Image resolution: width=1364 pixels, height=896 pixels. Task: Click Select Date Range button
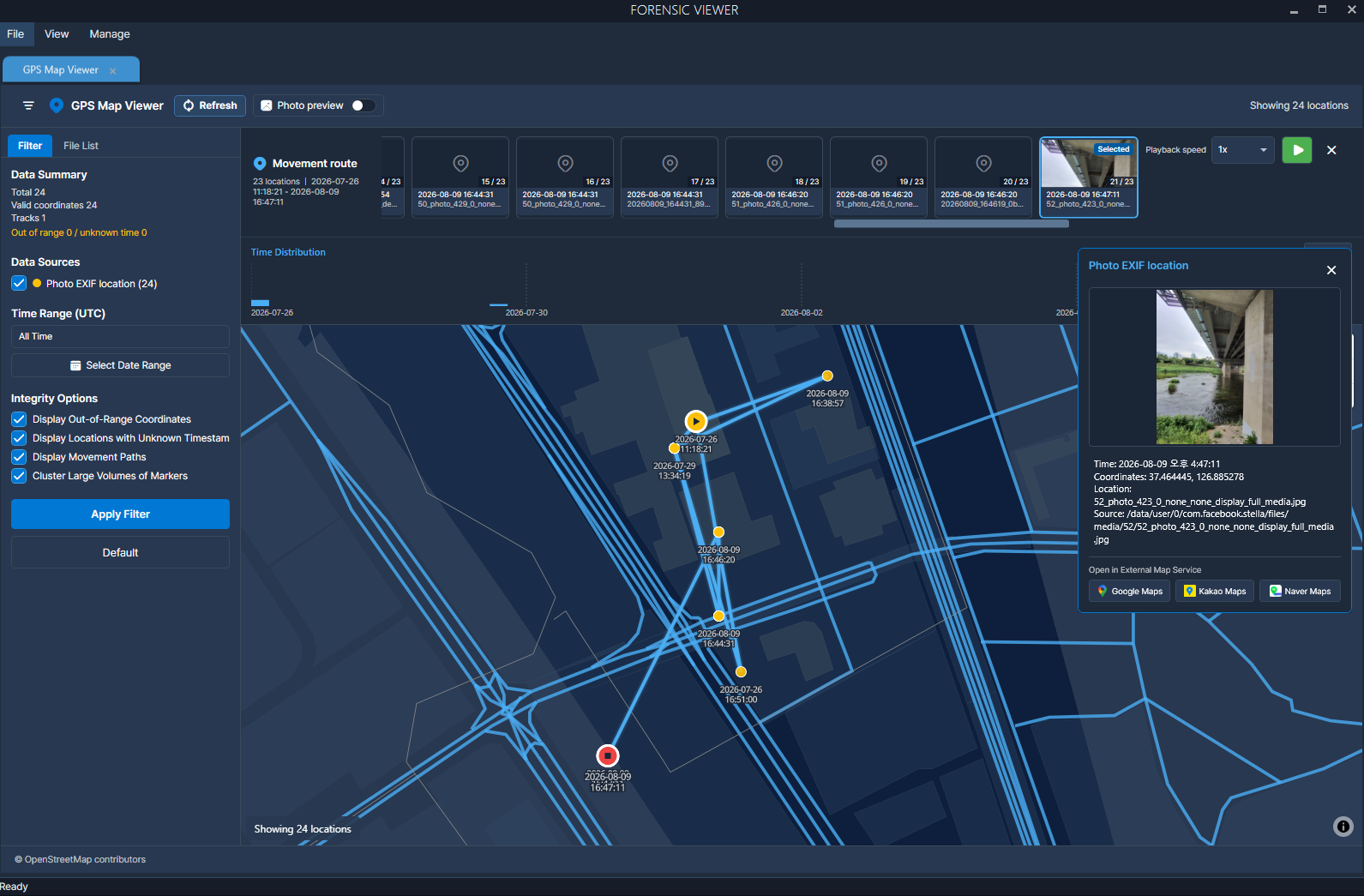pyautogui.click(x=120, y=365)
